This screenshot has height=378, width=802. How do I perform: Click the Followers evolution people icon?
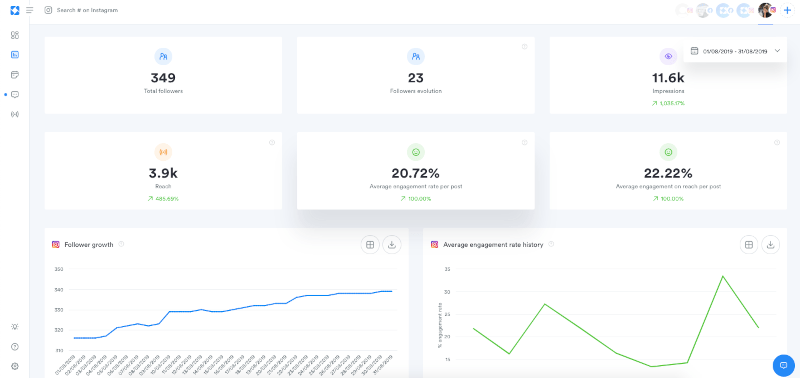(x=416, y=56)
